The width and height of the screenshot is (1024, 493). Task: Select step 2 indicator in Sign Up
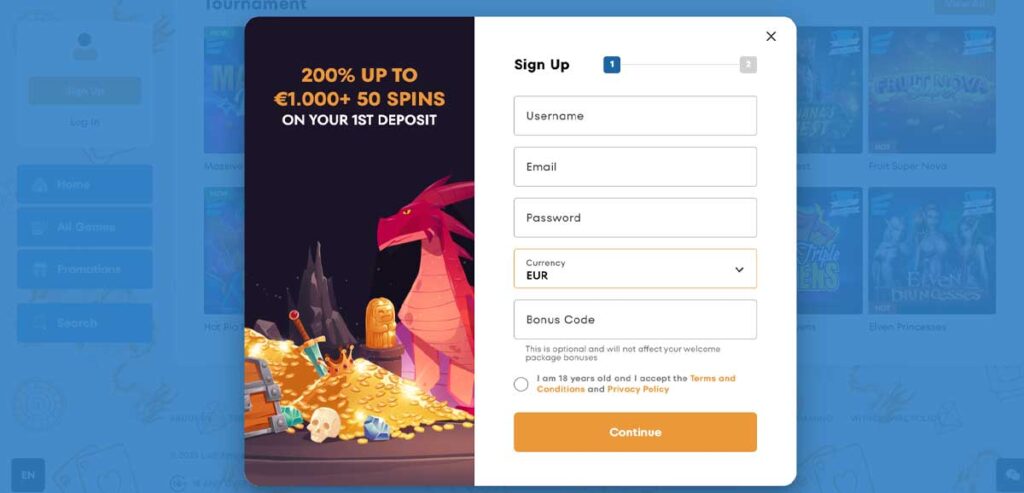coord(748,65)
